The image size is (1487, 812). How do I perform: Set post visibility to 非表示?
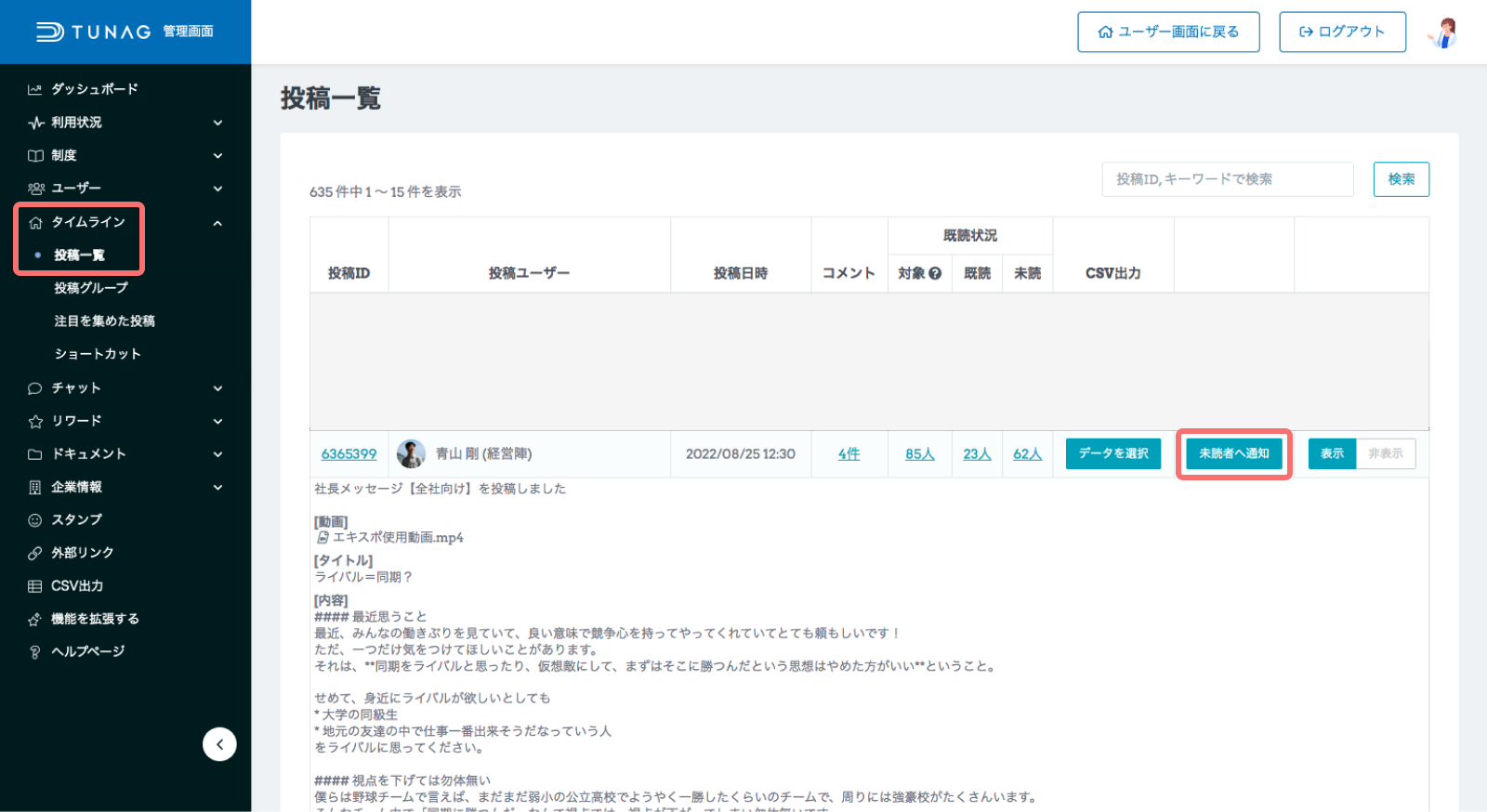coord(1385,453)
